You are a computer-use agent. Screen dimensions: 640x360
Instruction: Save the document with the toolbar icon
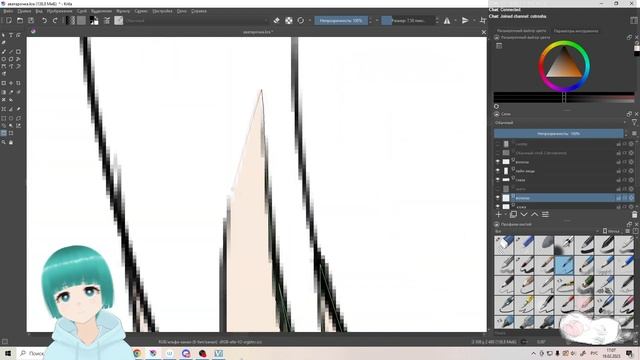[x=31, y=20]
